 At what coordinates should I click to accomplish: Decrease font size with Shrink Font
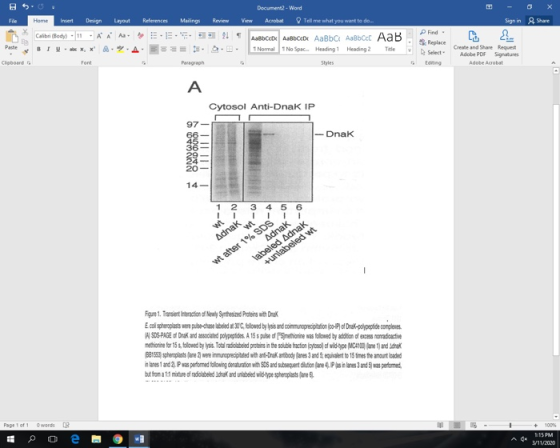tap(109, 36)
